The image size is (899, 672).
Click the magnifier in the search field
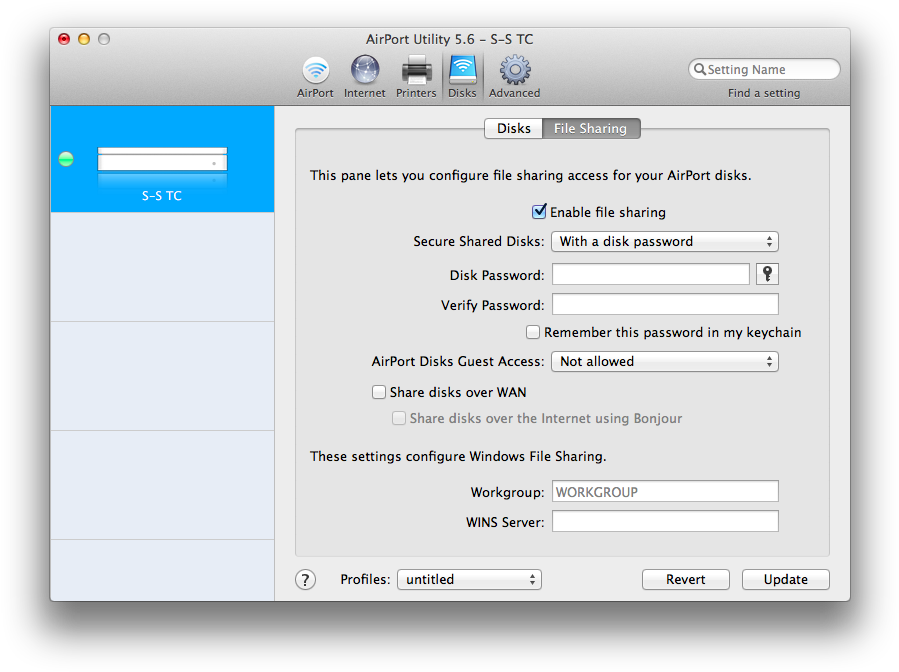699,69
